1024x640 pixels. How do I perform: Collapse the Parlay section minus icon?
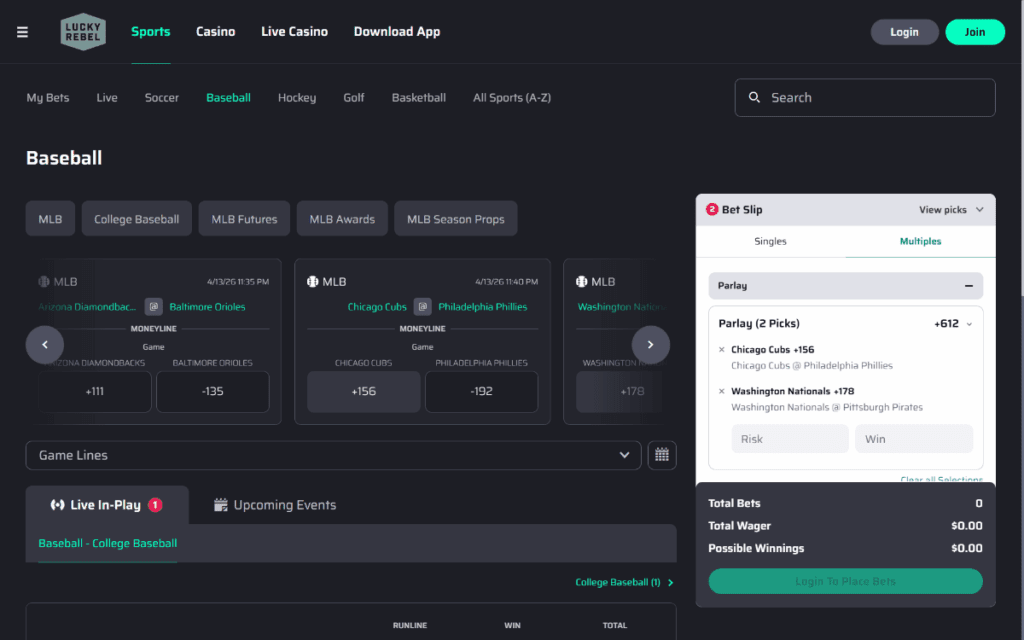click(x=968, y=285)
